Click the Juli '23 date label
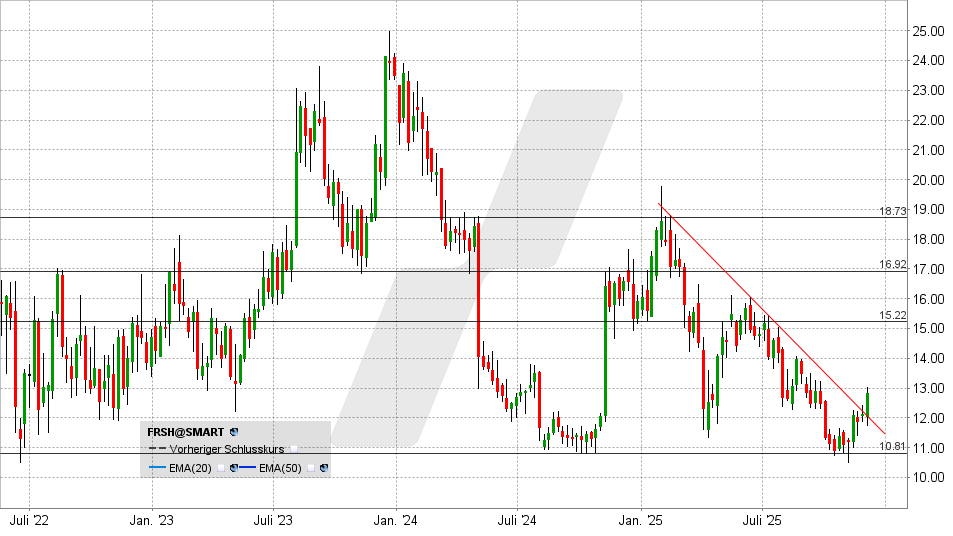This screenshot has width=953, height=536. 273,521
